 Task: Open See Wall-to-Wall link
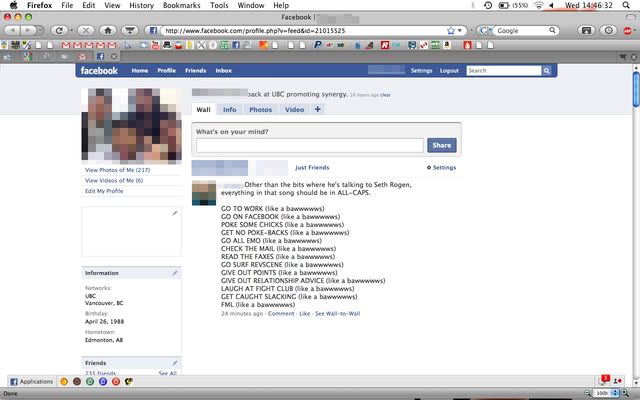point(338,313)
